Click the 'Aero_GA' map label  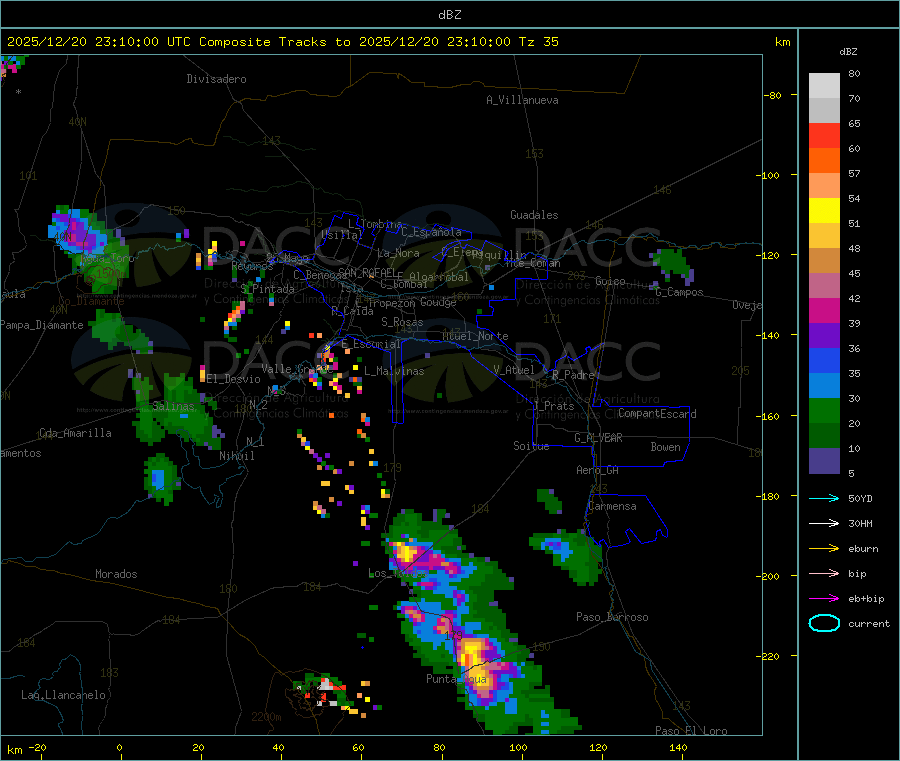point(598,470)
